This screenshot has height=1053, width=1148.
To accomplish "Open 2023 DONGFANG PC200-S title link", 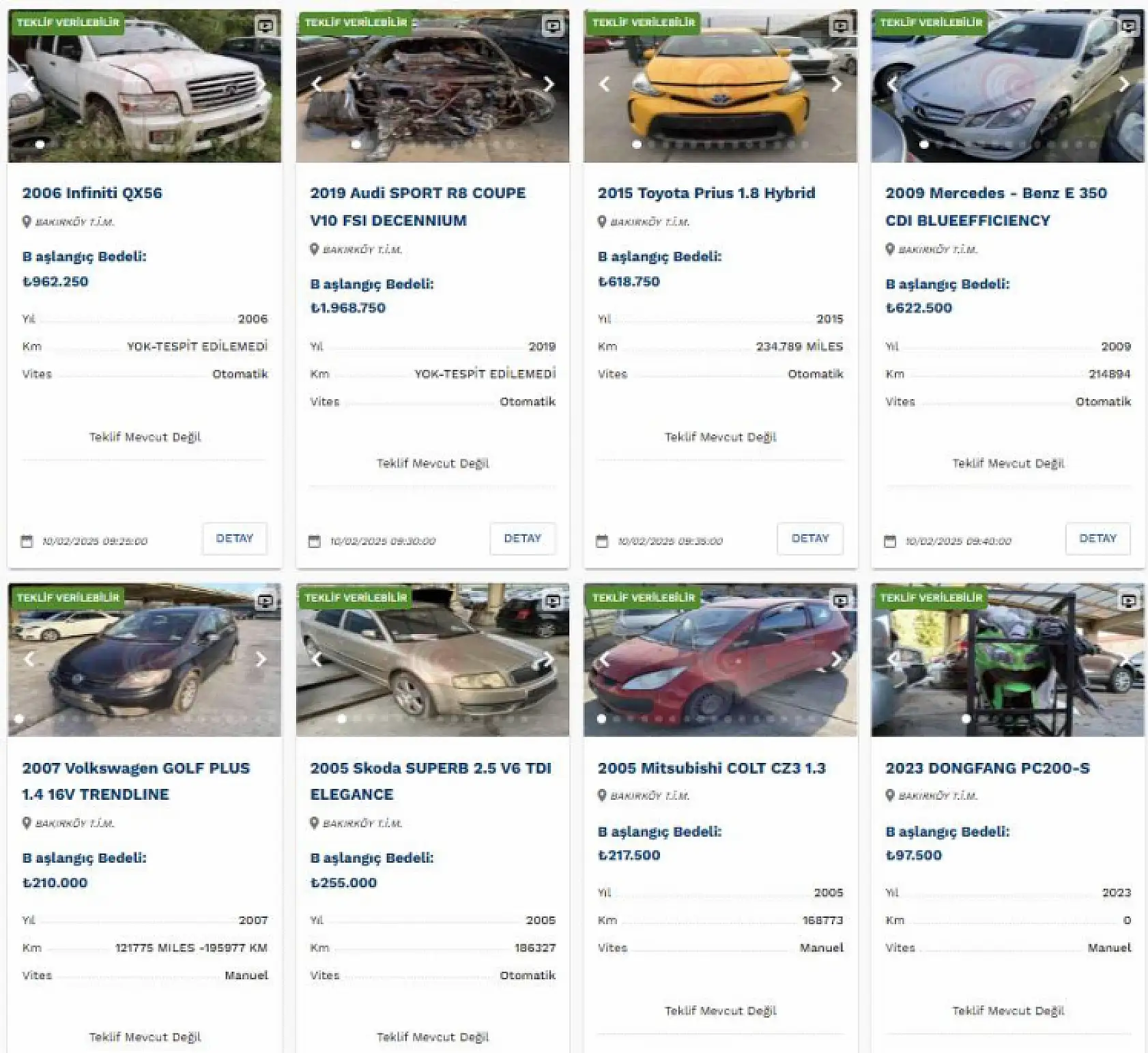I will [x=988, y=768].
